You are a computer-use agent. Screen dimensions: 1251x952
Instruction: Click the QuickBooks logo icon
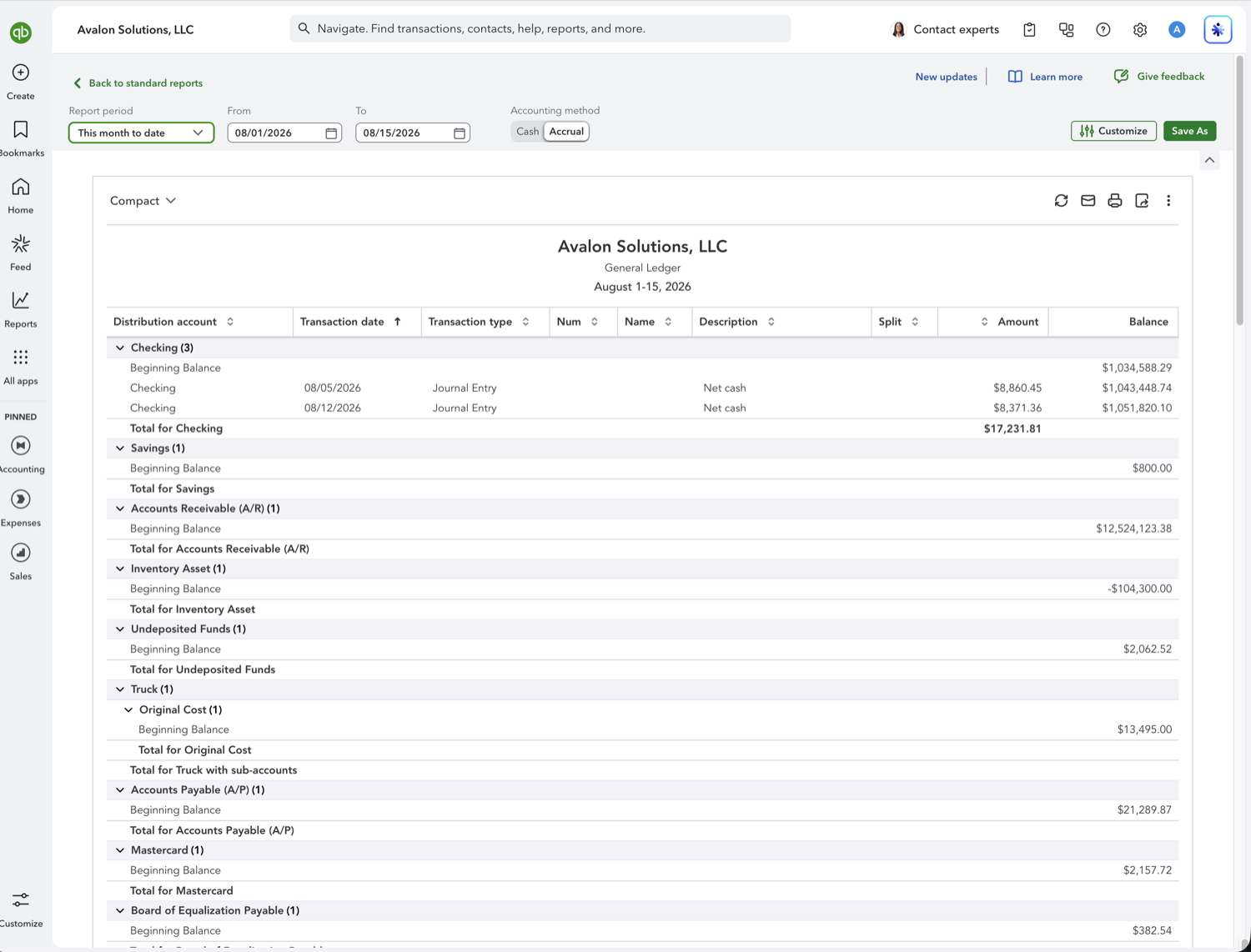point(21,33)
